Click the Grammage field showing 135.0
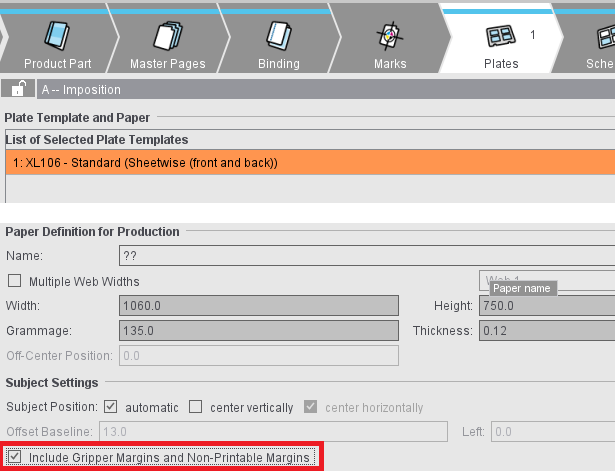This screenshot has width=615, height=471. [x=258, y=330]
